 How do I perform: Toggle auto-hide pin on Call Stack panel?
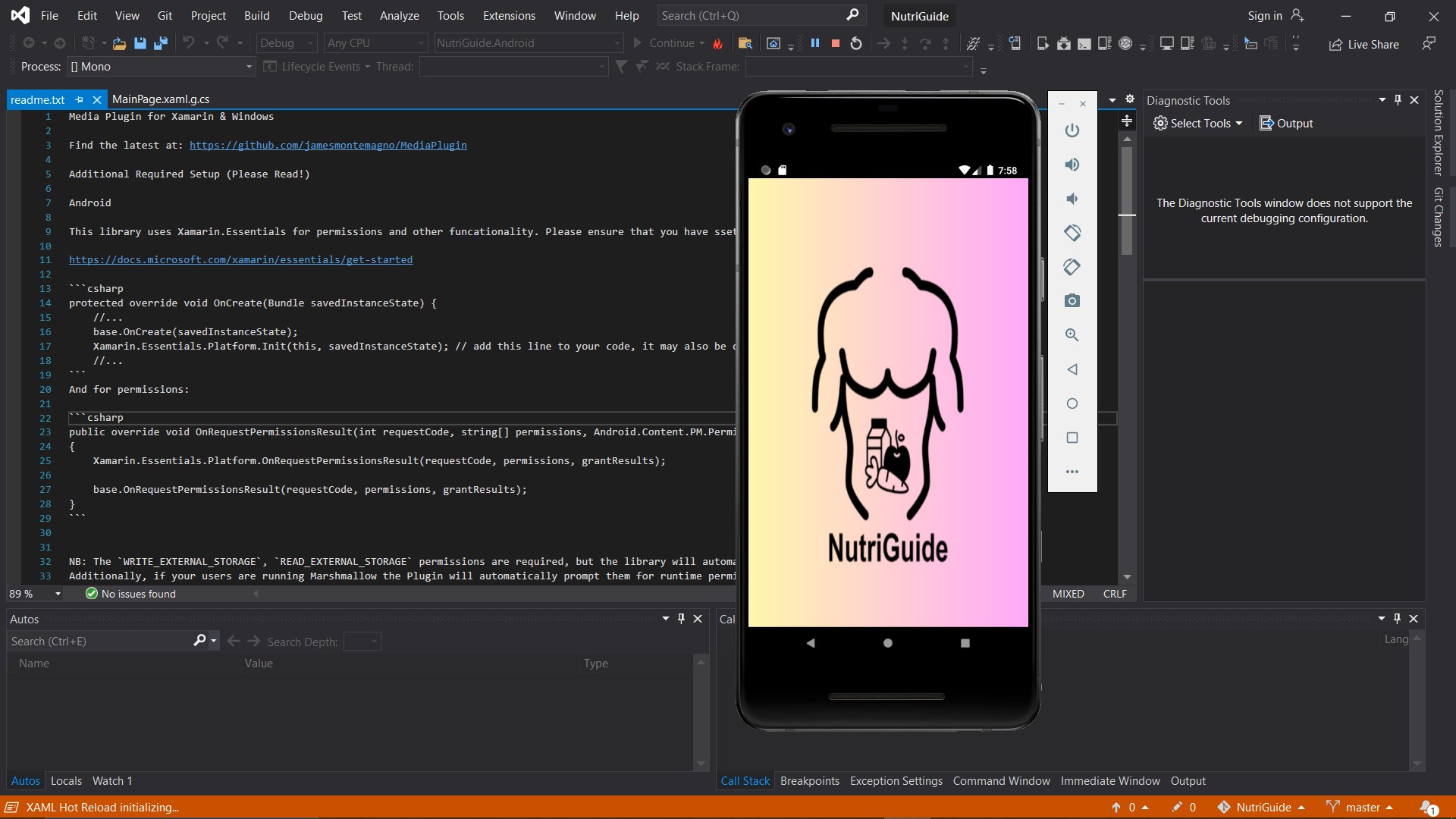pos(1397,619)
